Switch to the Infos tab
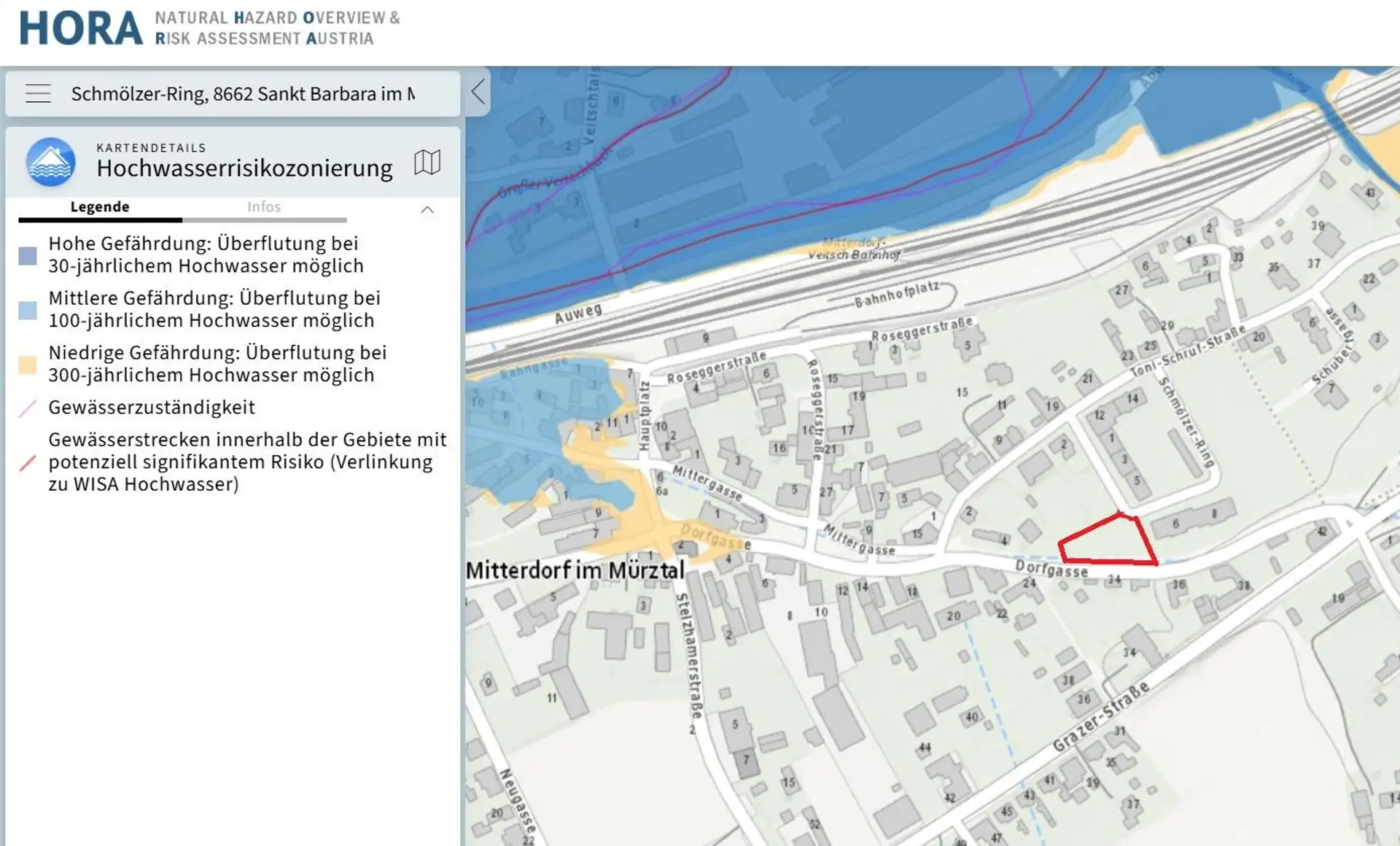Viewport: 1400px width, 846px height. [x=263, y=207]
